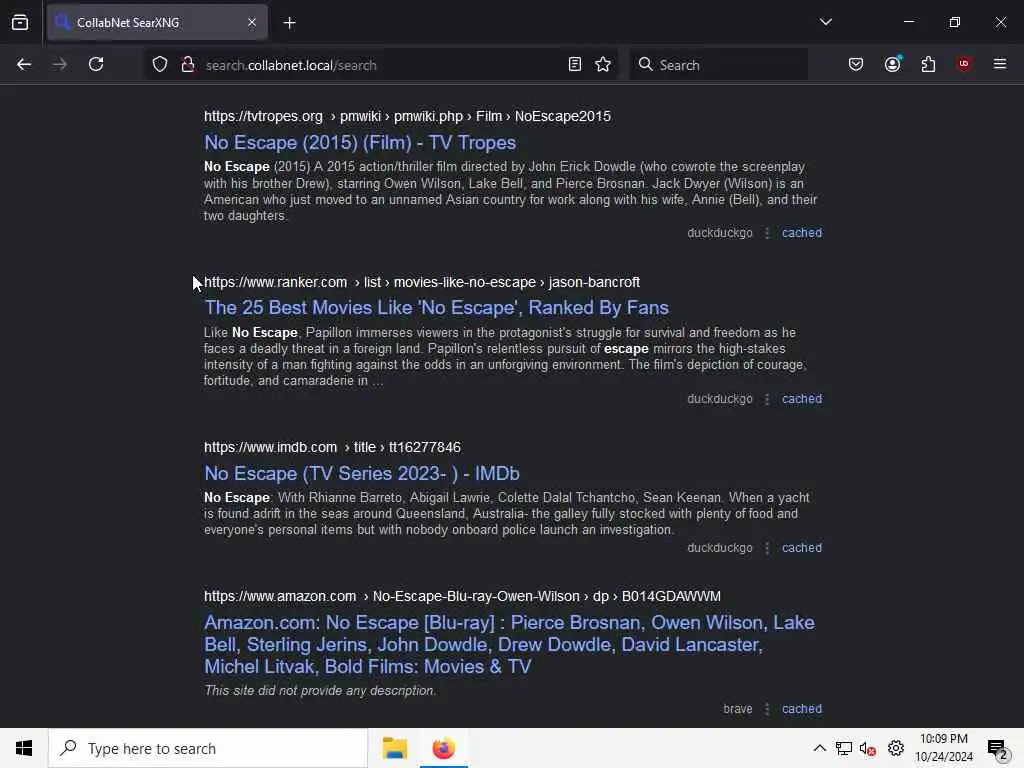Toggle reader view icon
The height and width of the screenshot is (768, 1024).
coord(575,64)
